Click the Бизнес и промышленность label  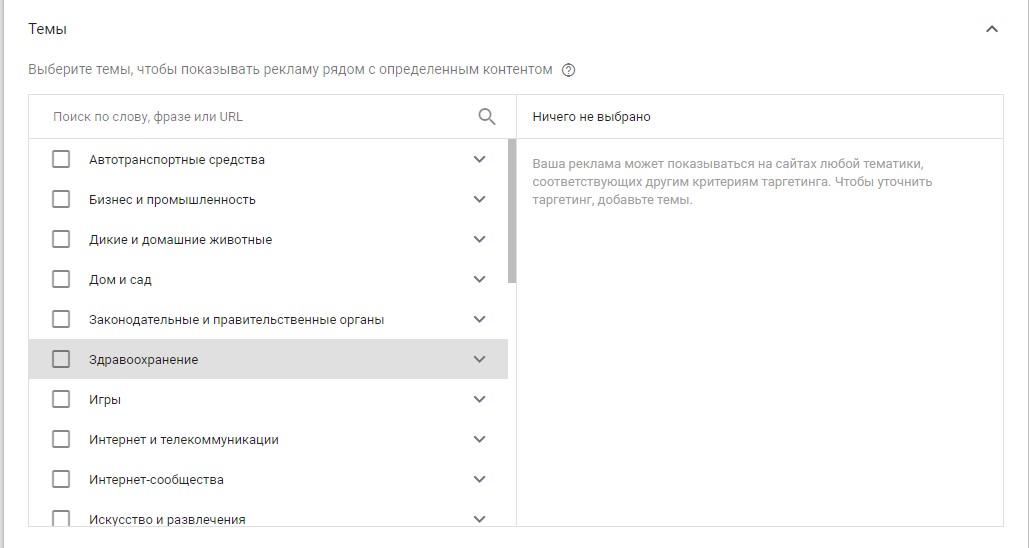pos(172,200)
